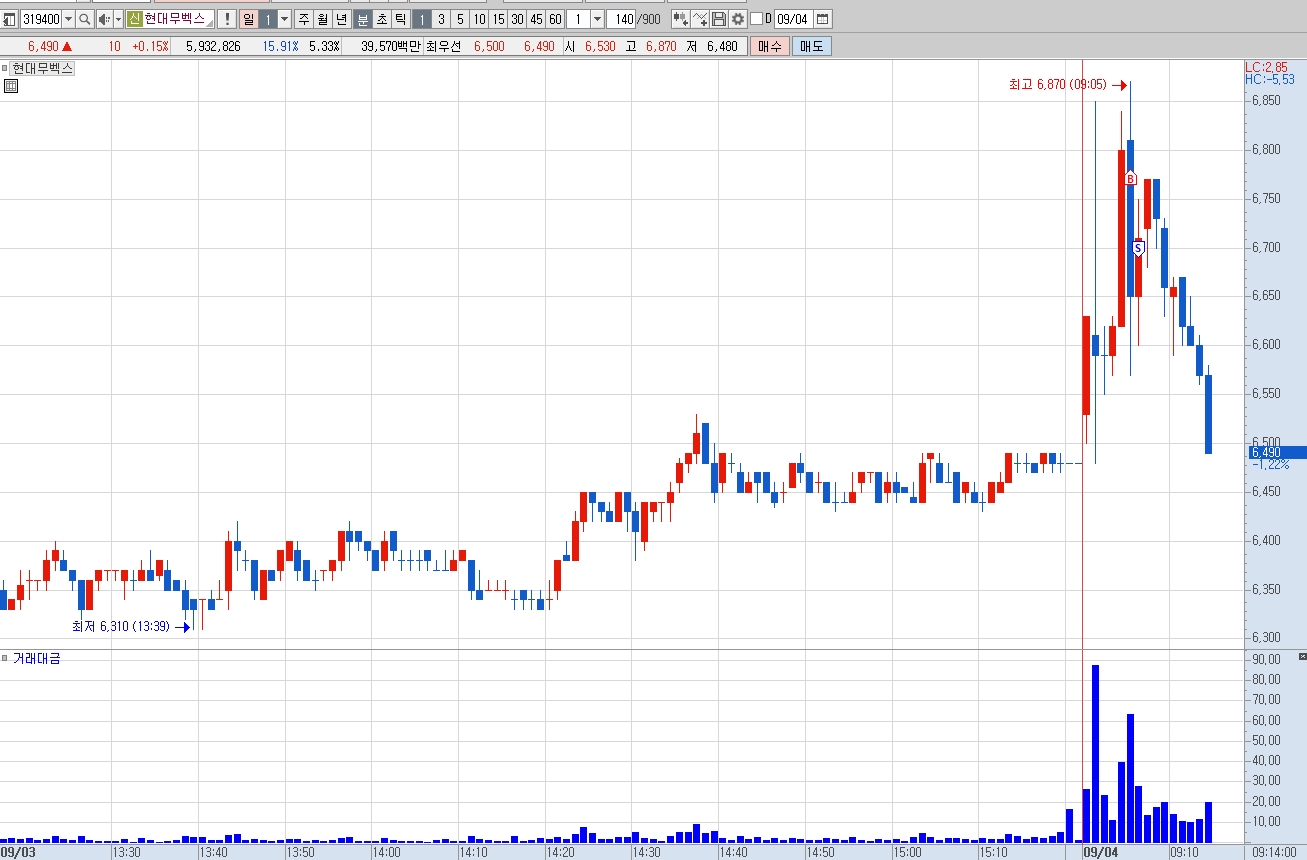This screenshot has width=1307, height=860.
Task: Expand the sound options dropdown arrow
Action: pos(118,19)
